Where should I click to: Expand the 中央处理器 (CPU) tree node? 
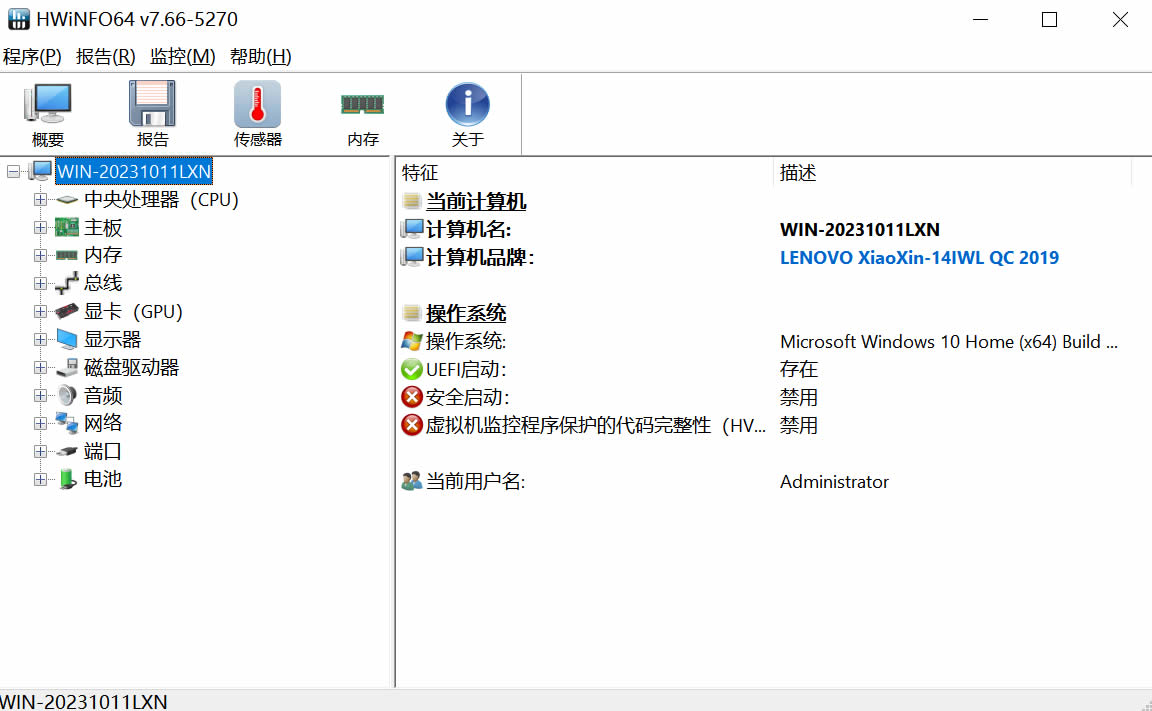point(40,200)
